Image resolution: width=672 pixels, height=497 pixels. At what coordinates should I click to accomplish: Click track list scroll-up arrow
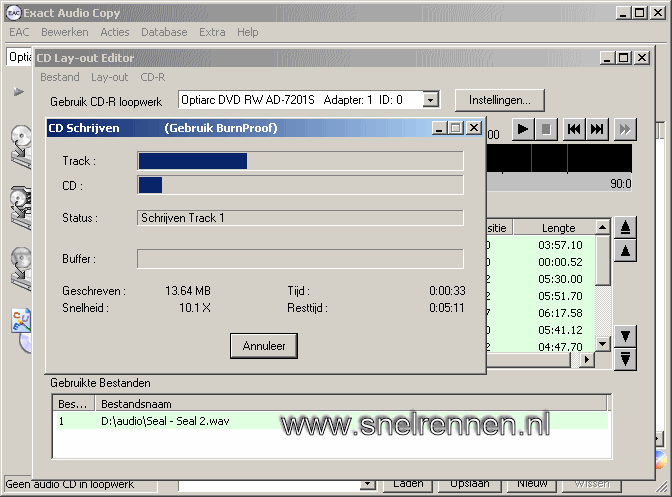click(603, 227)
